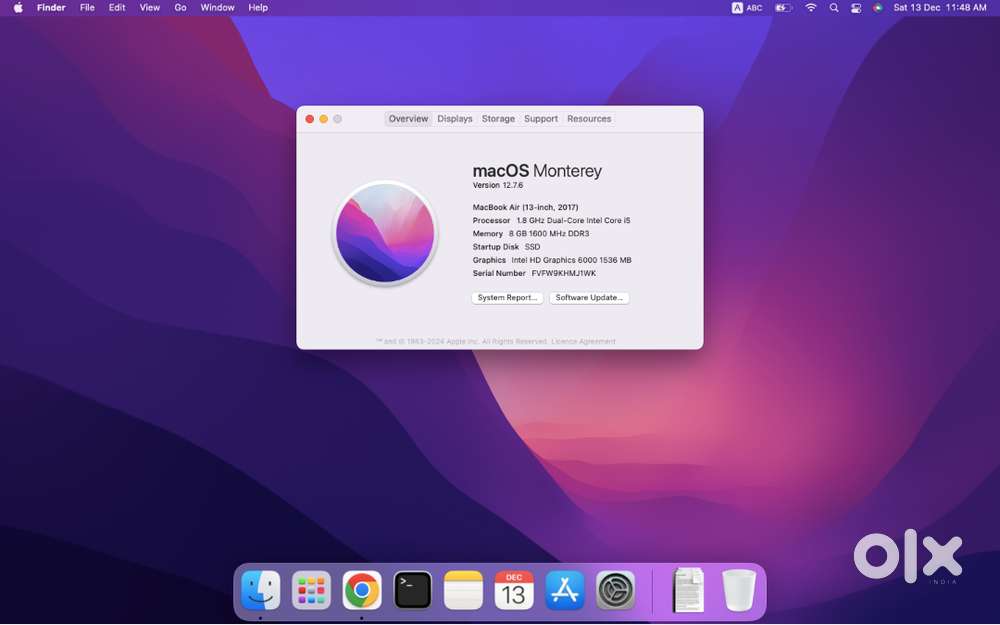Open the Calendar app showing Dec 13
Image resolution: width=1000 pixels, height=625 pixels.
click(x=513, y=590)
